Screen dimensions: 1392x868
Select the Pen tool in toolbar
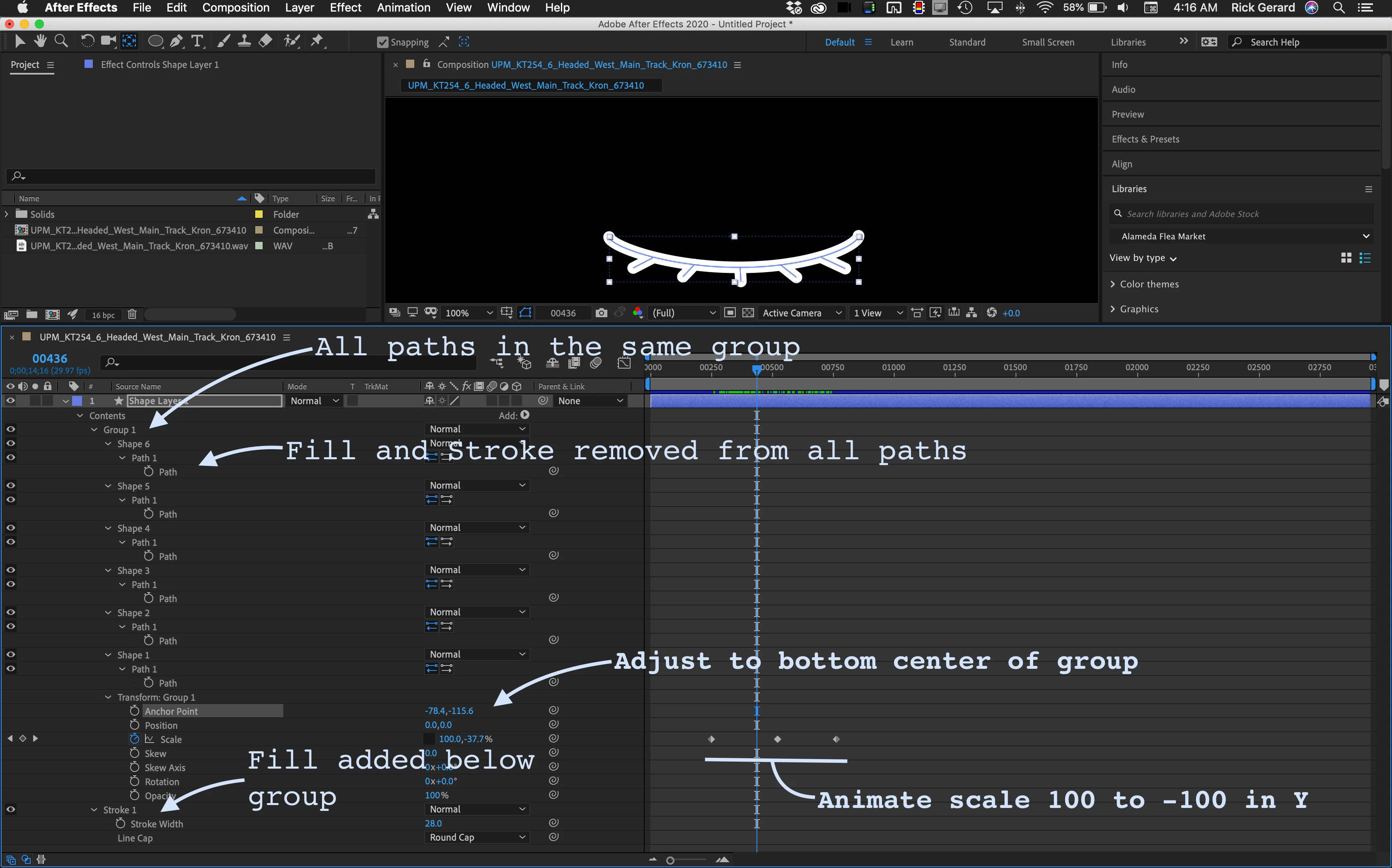tap(177, 41)
